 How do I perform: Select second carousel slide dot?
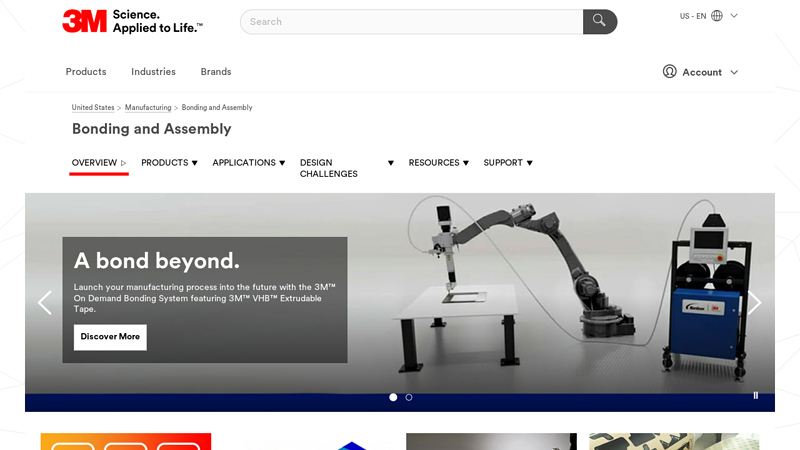[x=409, y=397]
